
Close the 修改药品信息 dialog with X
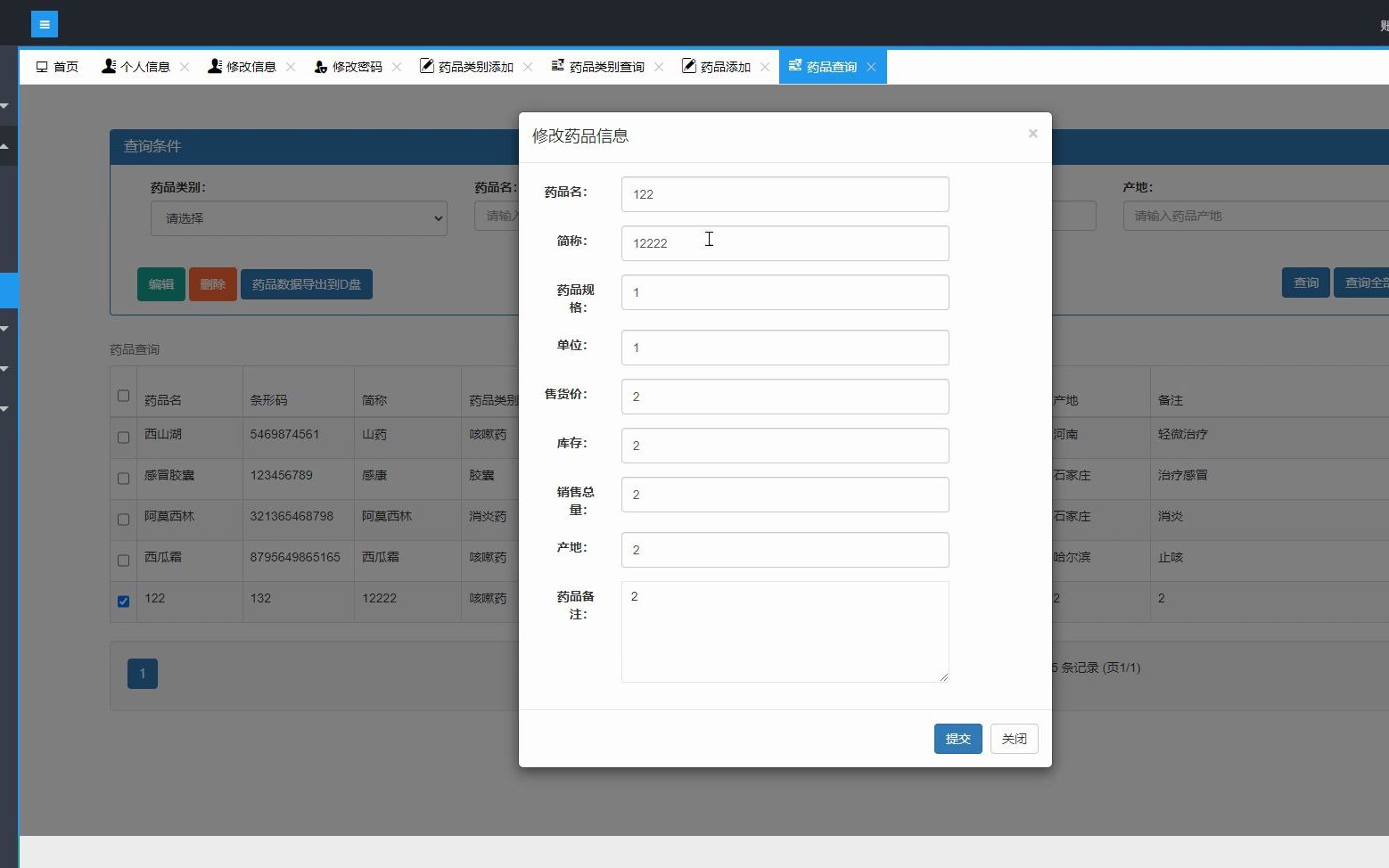click(1032, 134)
